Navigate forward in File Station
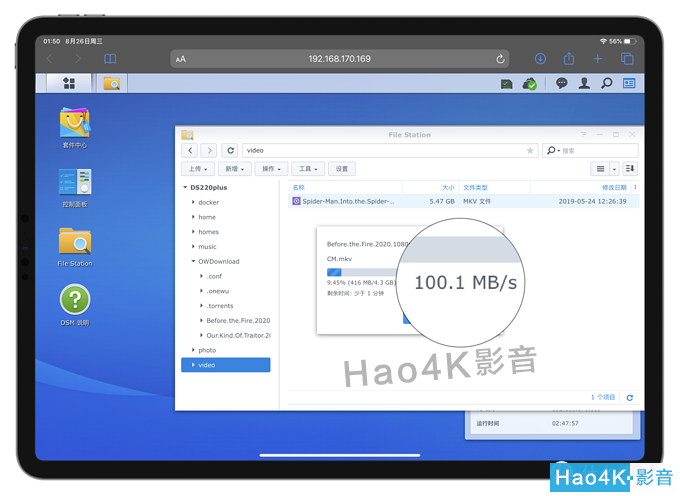The width and height of the screenshot is (680, 496). pyautogui.click(x=209, y=150)
